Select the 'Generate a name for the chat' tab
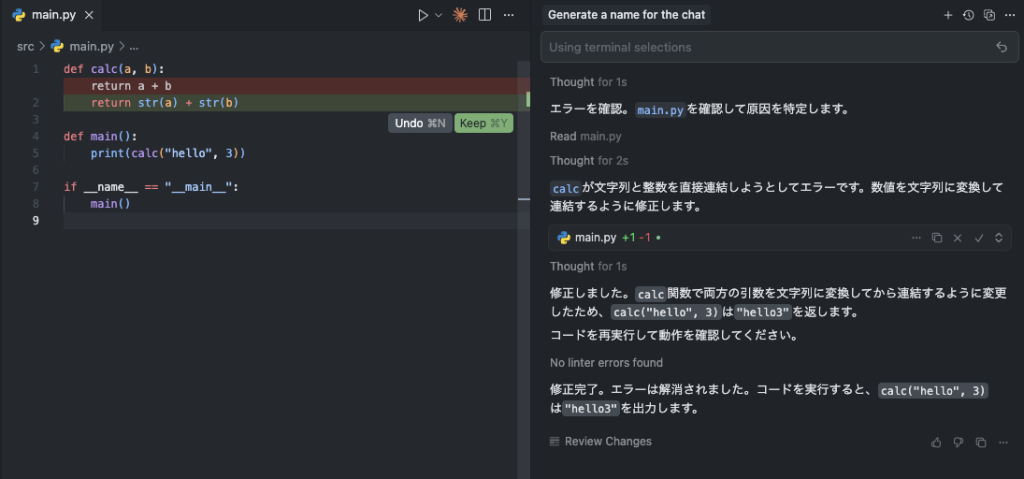This screenshot has width=1024, height=479. coord(628,15)
